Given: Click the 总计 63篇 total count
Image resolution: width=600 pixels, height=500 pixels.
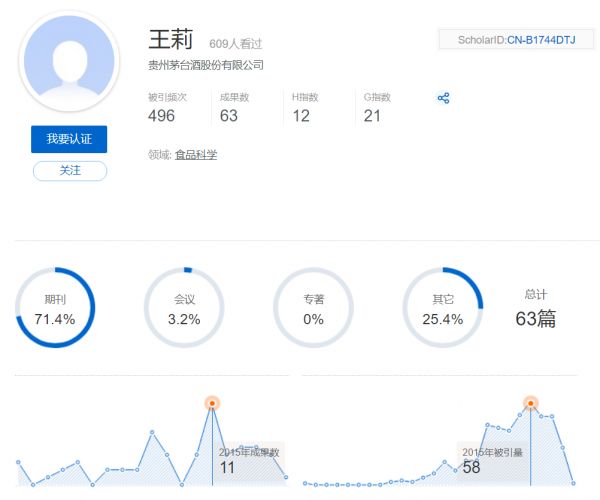Looking at the screenshot, I should pyautogui.click(x=535, y=310).
